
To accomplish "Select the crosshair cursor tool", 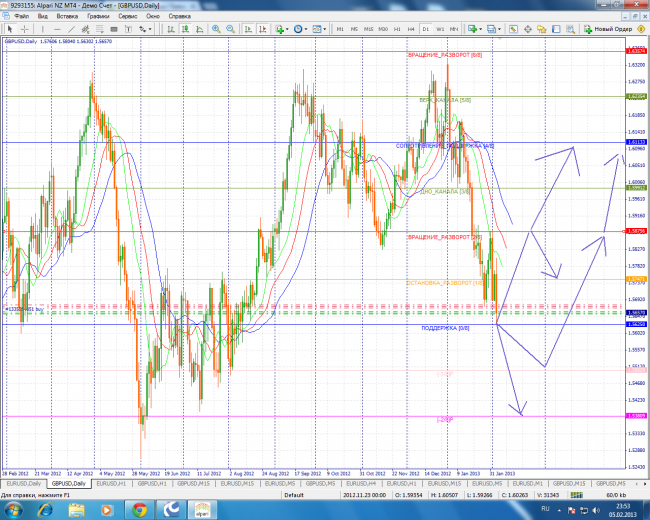I will pos(25,30).
